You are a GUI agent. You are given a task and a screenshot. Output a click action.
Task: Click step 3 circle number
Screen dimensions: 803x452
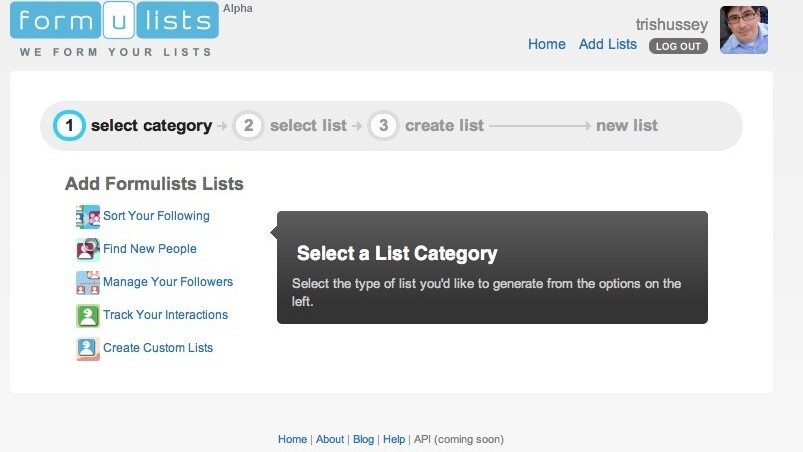pyautogui.click(x=383, y=126)
